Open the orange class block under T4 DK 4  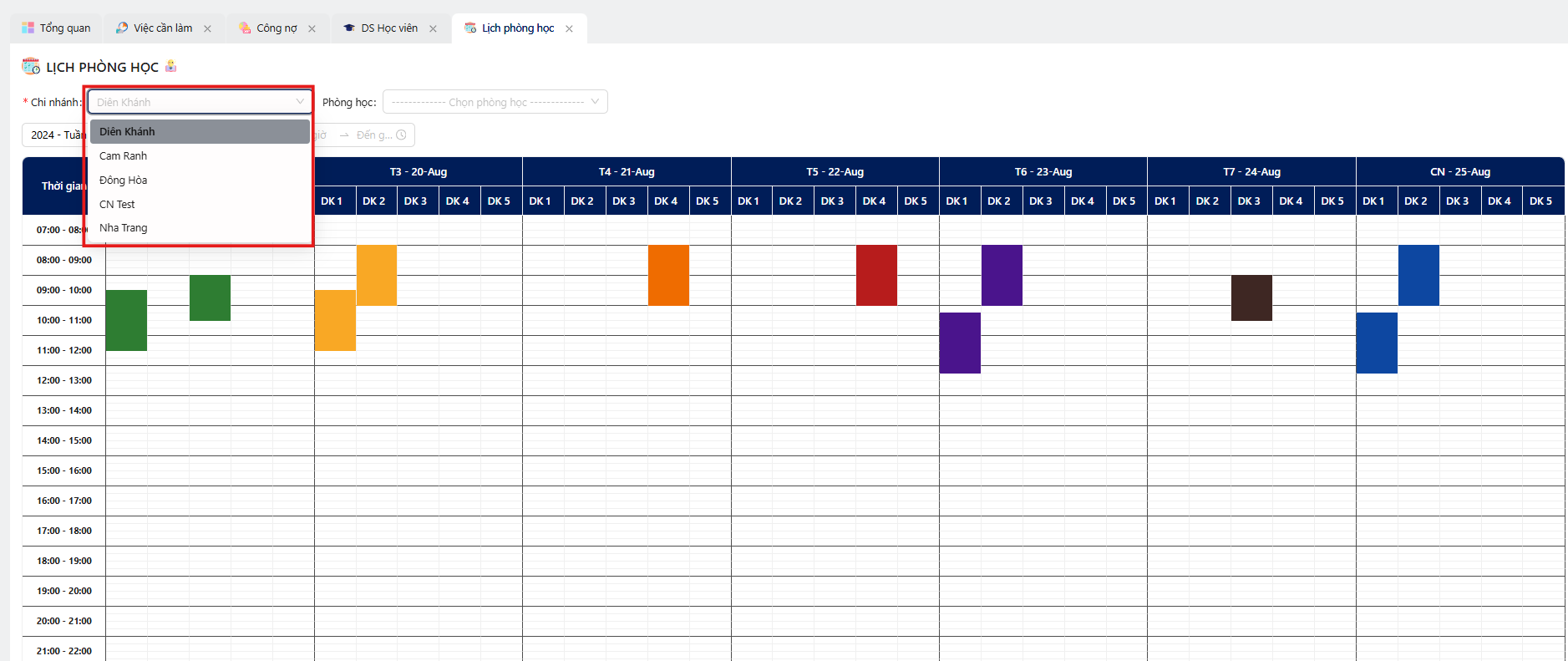(x=668, y=275)
